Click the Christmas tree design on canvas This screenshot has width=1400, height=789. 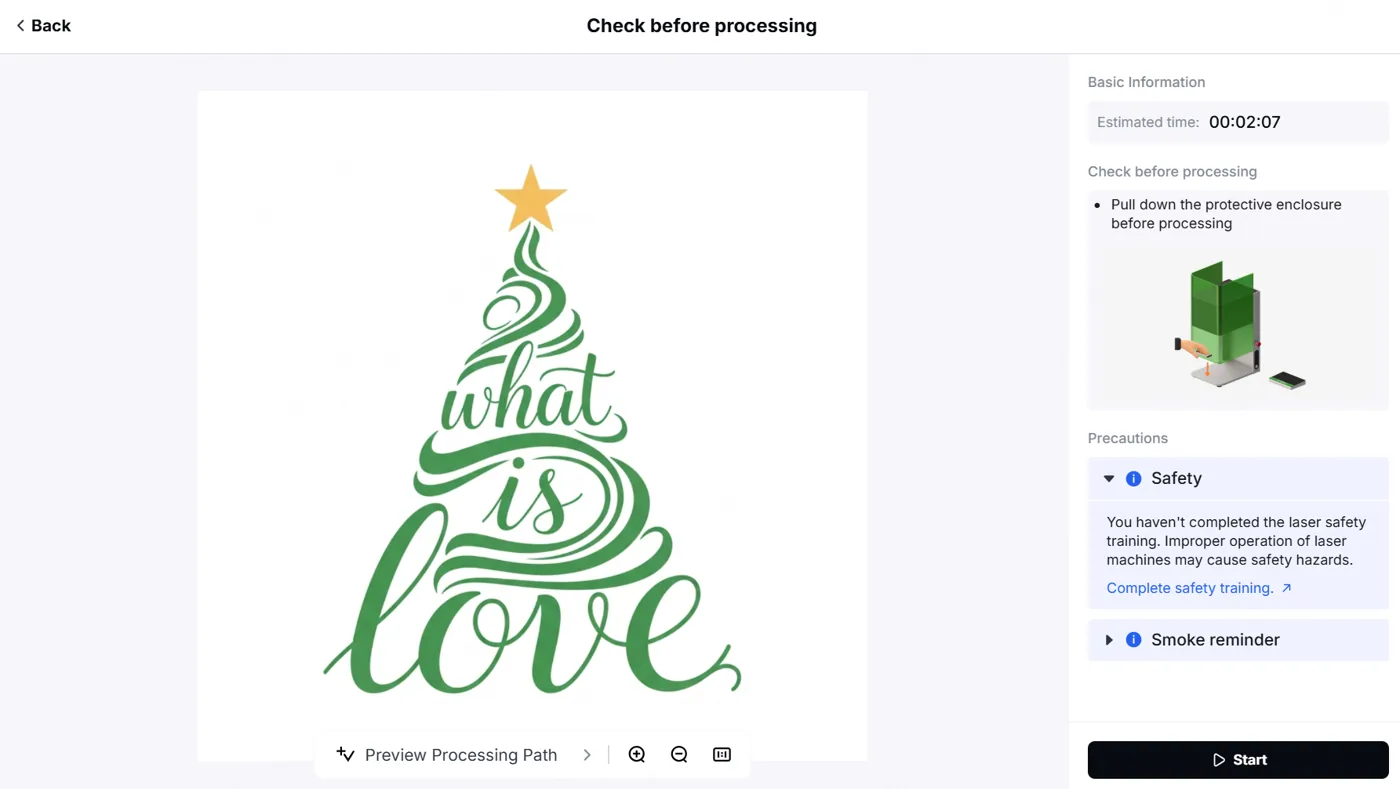(532, 430)
